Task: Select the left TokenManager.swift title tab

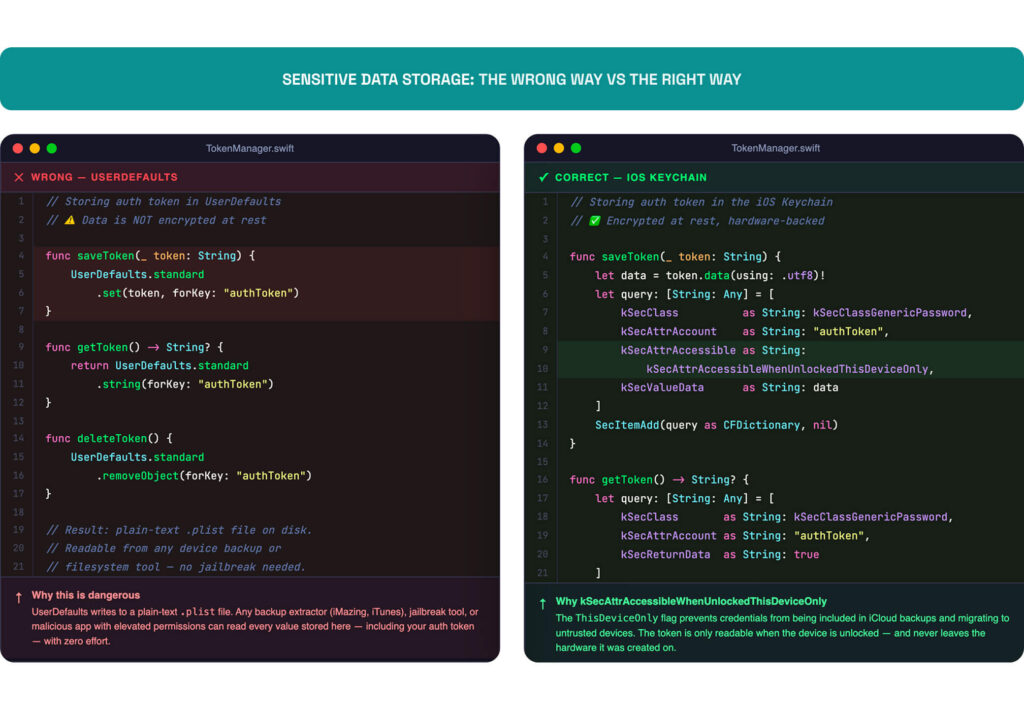Action: [250, 147]
